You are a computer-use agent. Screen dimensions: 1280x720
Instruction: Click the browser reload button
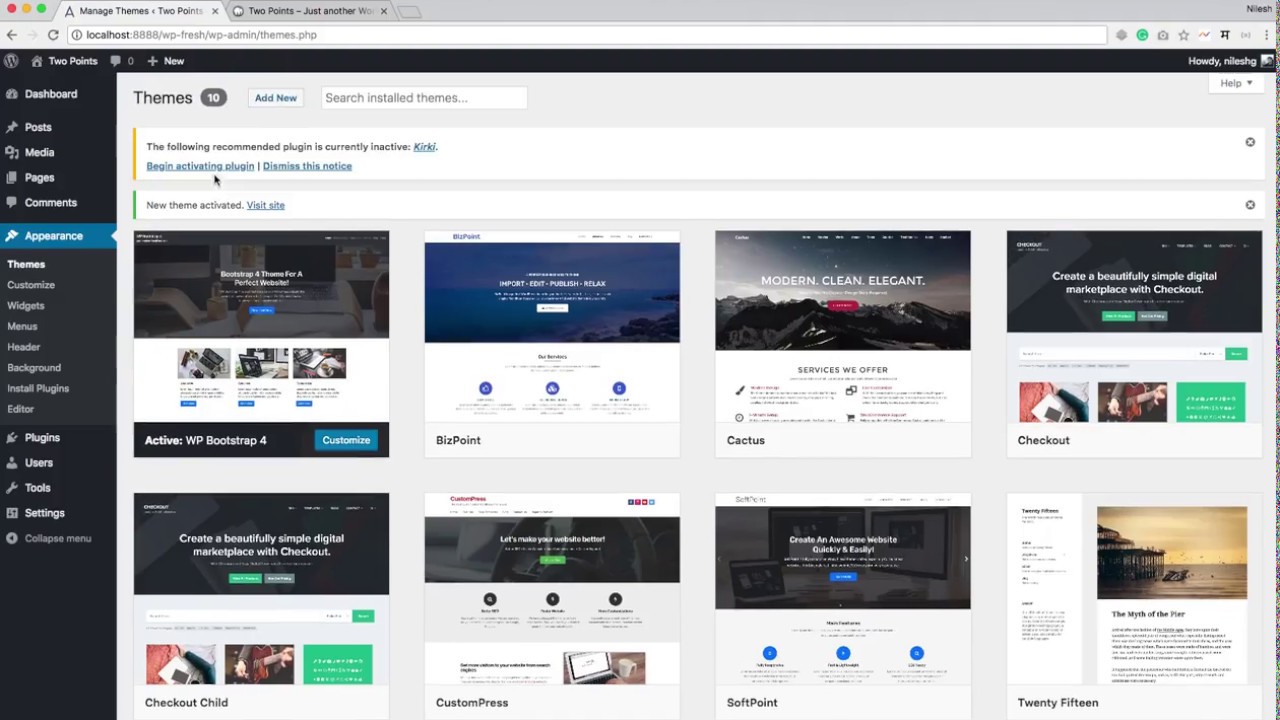tap(53, 35)
